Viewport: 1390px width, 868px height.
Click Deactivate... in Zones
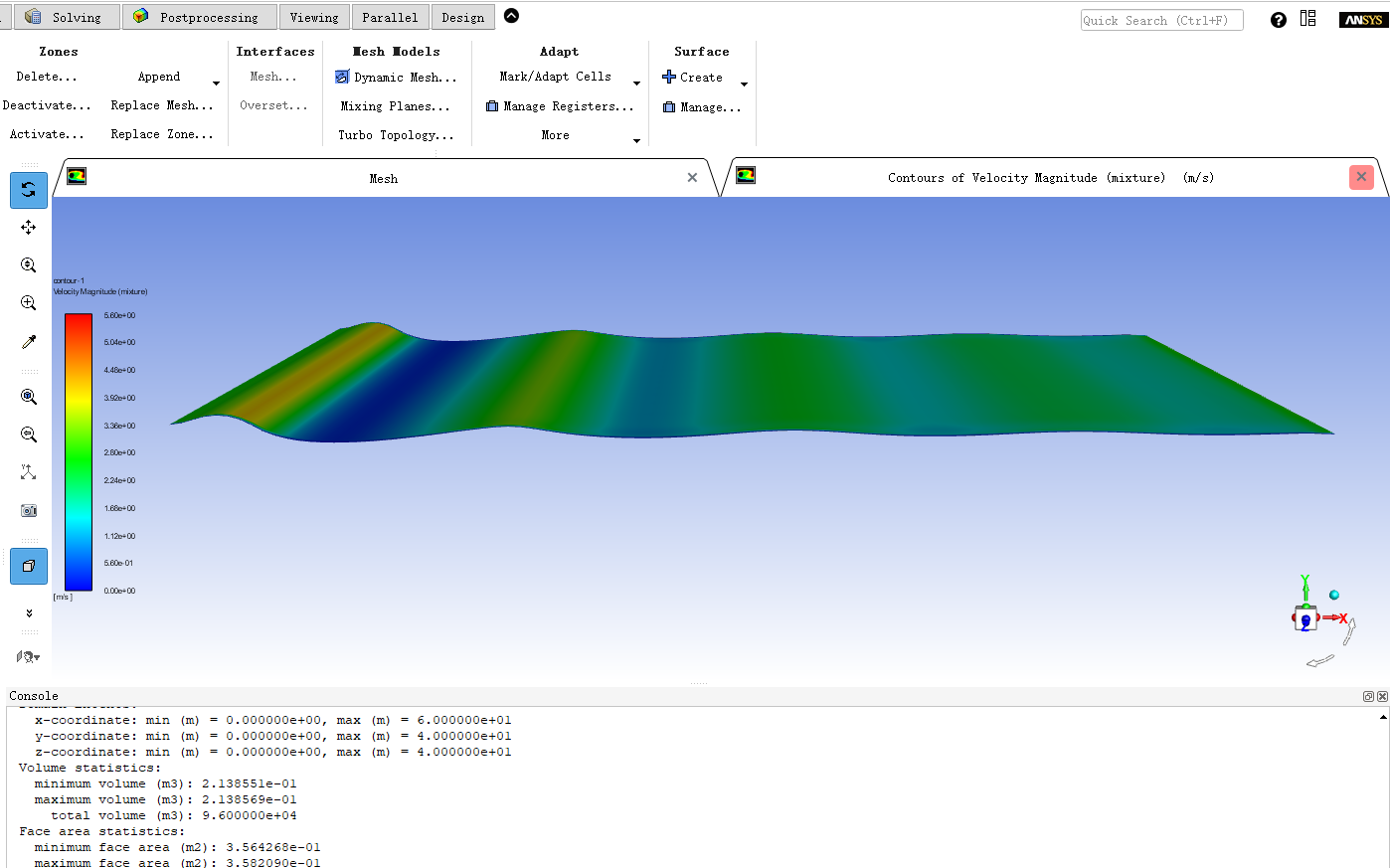tap(47, 105)
